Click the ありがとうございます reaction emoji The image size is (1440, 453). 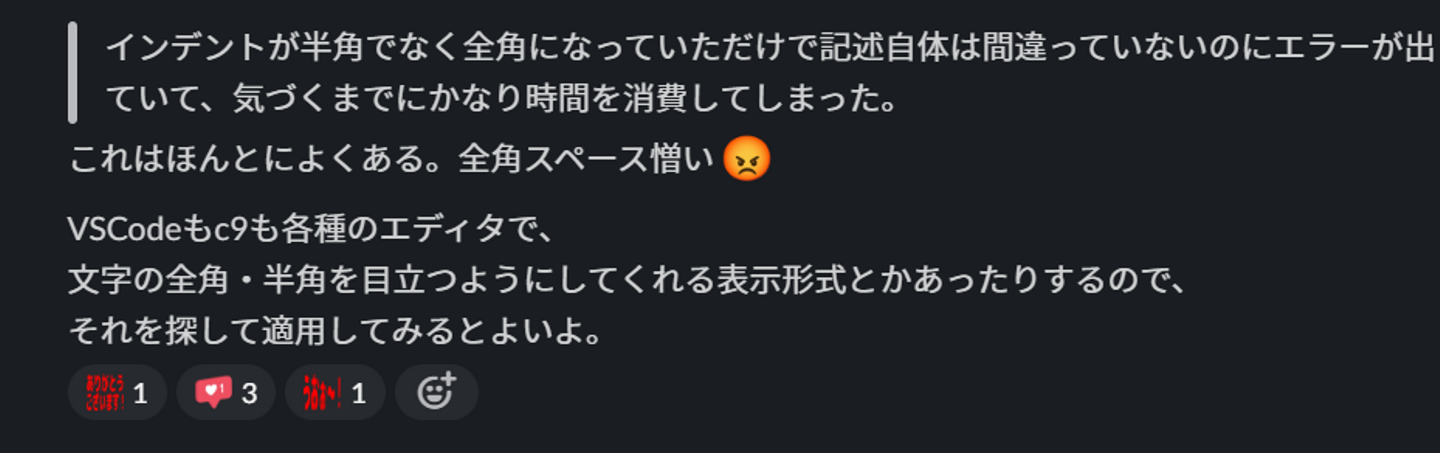pos(105,393)
